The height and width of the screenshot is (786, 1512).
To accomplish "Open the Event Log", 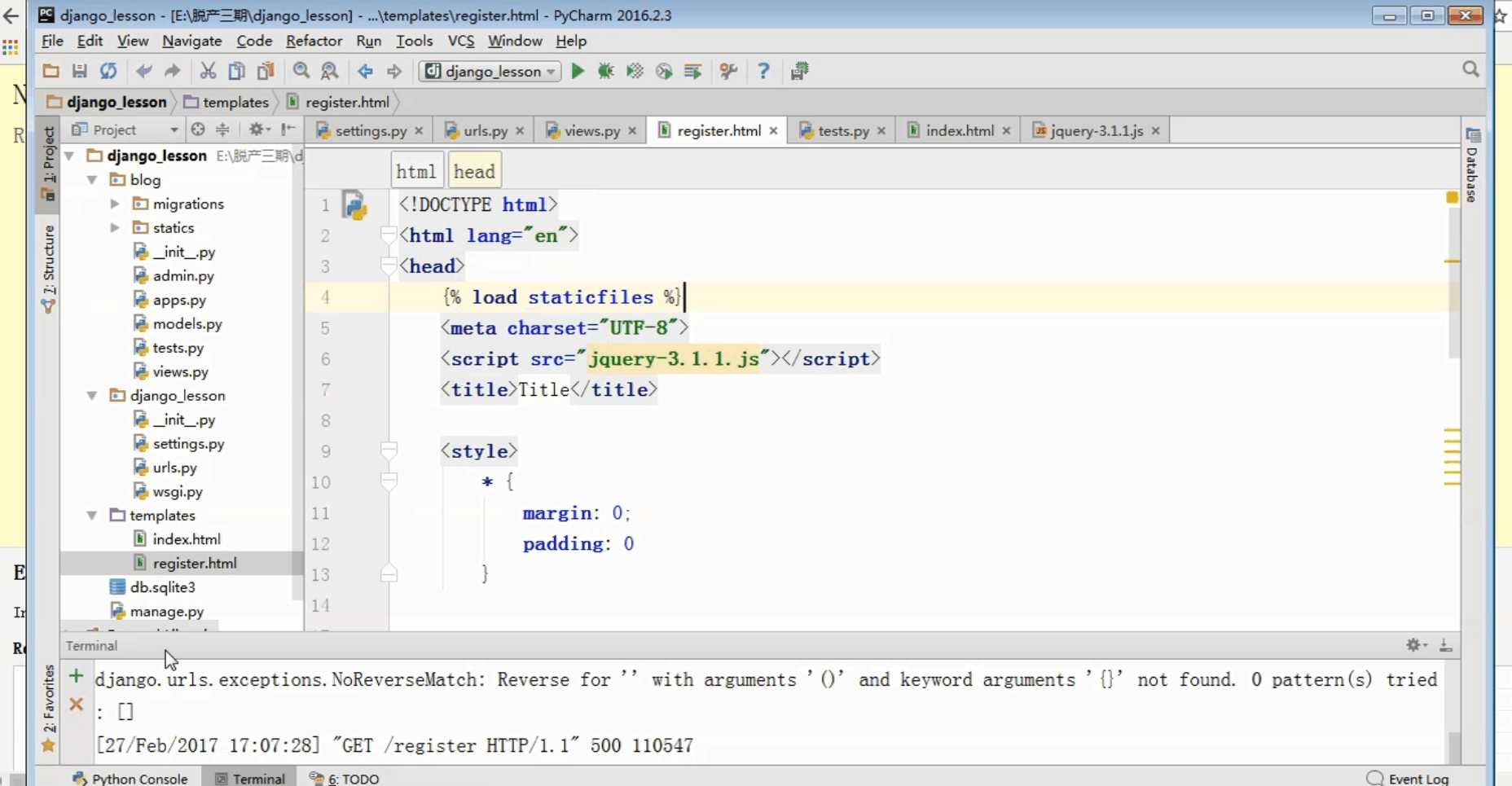I will 1408,779.
